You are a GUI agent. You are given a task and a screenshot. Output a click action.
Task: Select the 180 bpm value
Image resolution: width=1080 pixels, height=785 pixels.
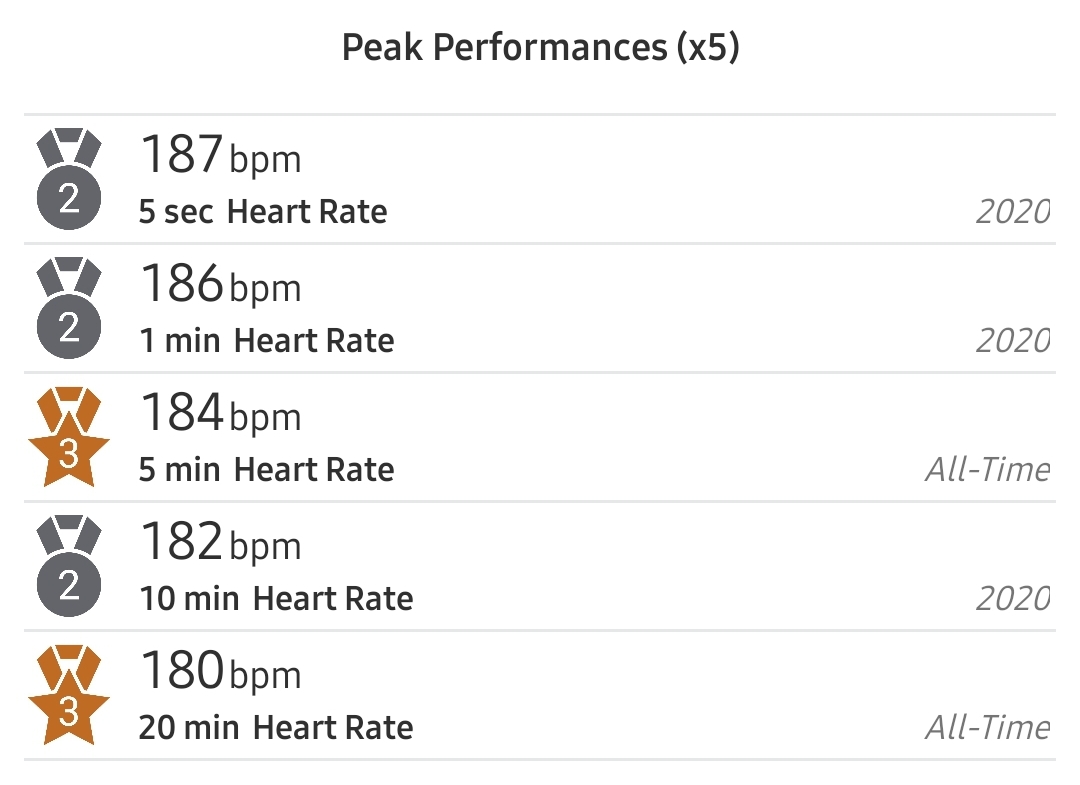(220, 671)
